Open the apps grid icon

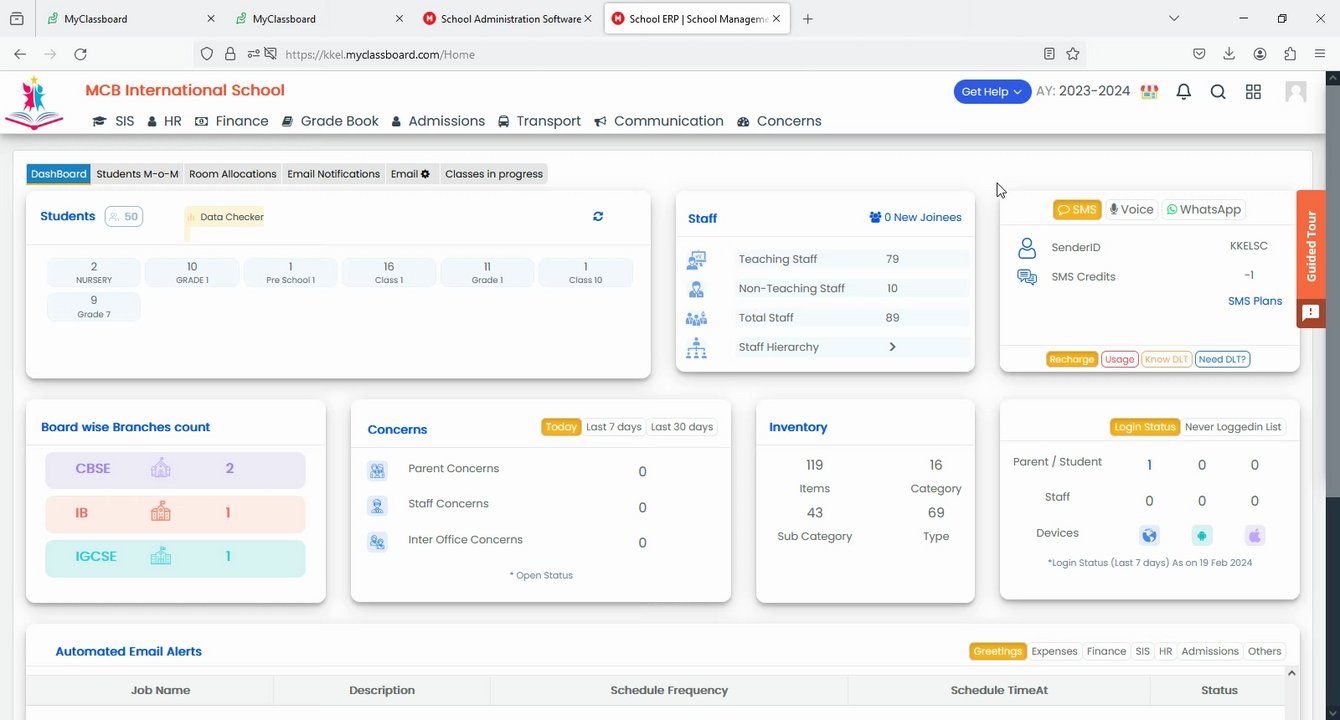pyautogui.click(x=1253, y=92)
